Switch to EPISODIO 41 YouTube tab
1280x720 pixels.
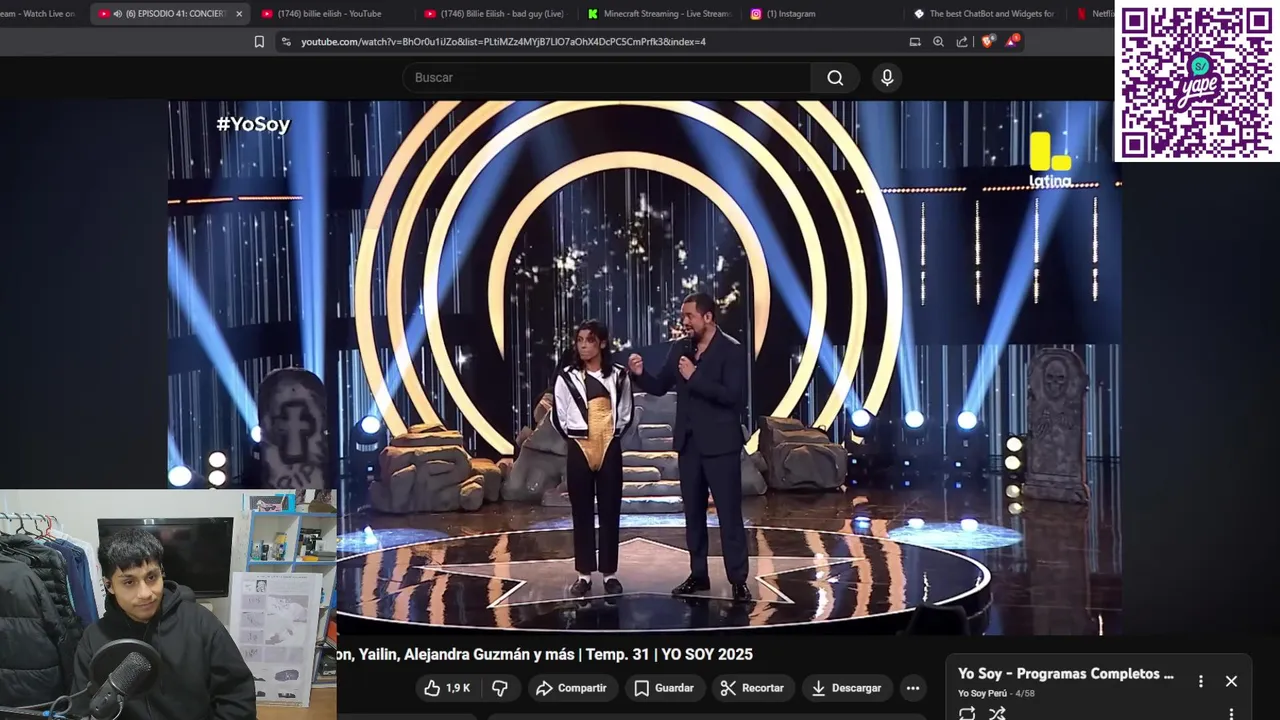pos(168,14)
